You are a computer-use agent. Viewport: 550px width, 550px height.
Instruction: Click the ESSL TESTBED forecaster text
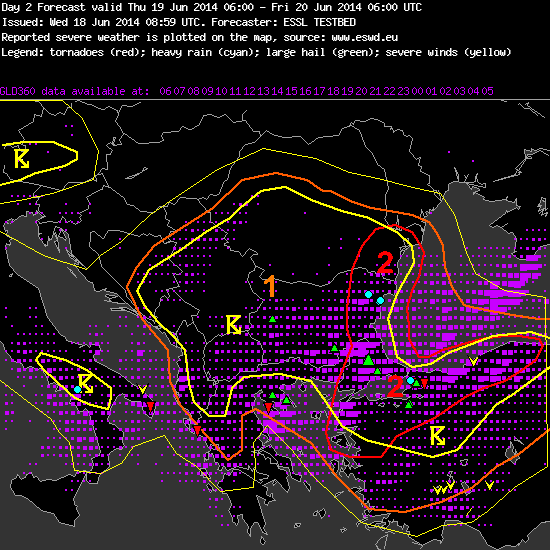coord(320,22)
